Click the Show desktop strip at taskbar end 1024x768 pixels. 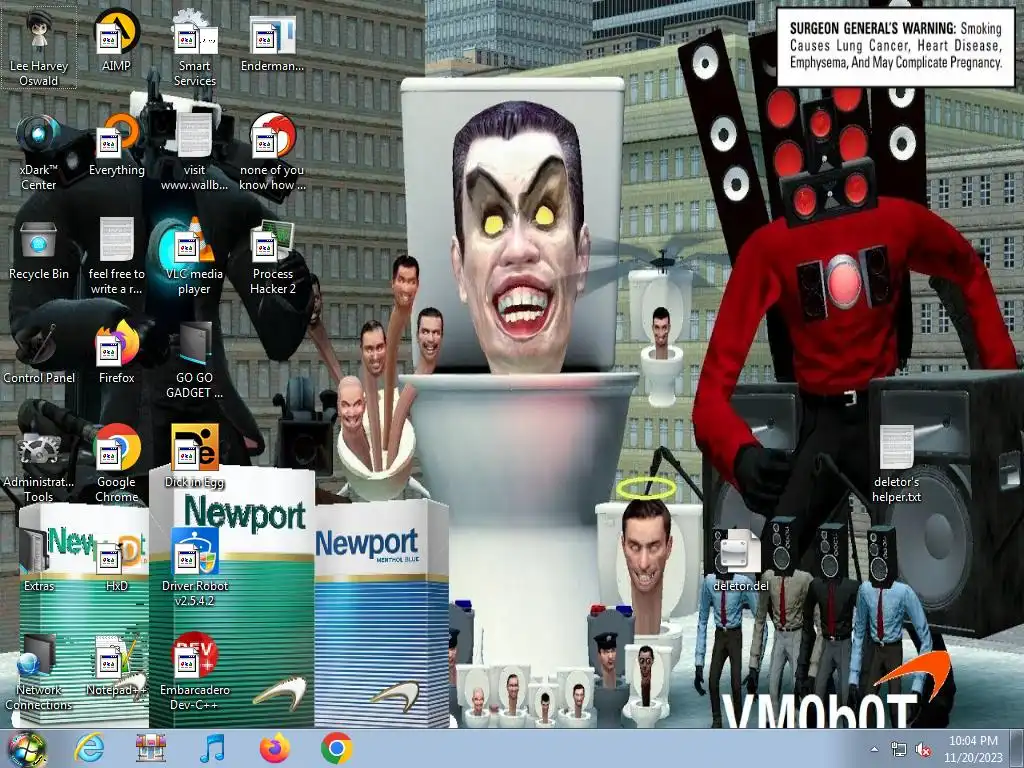(1018, 749)
